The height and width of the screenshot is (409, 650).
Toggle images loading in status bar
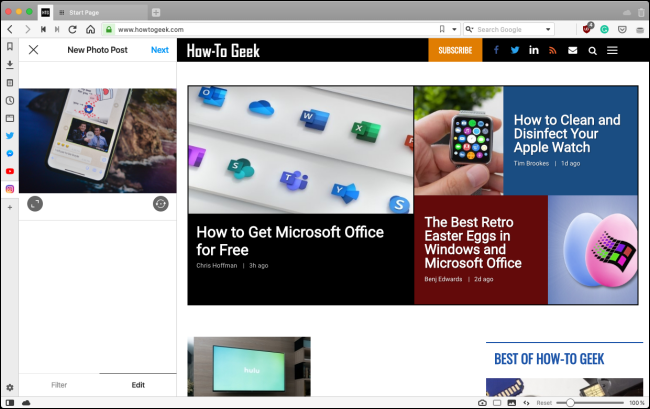click(512, 403)
